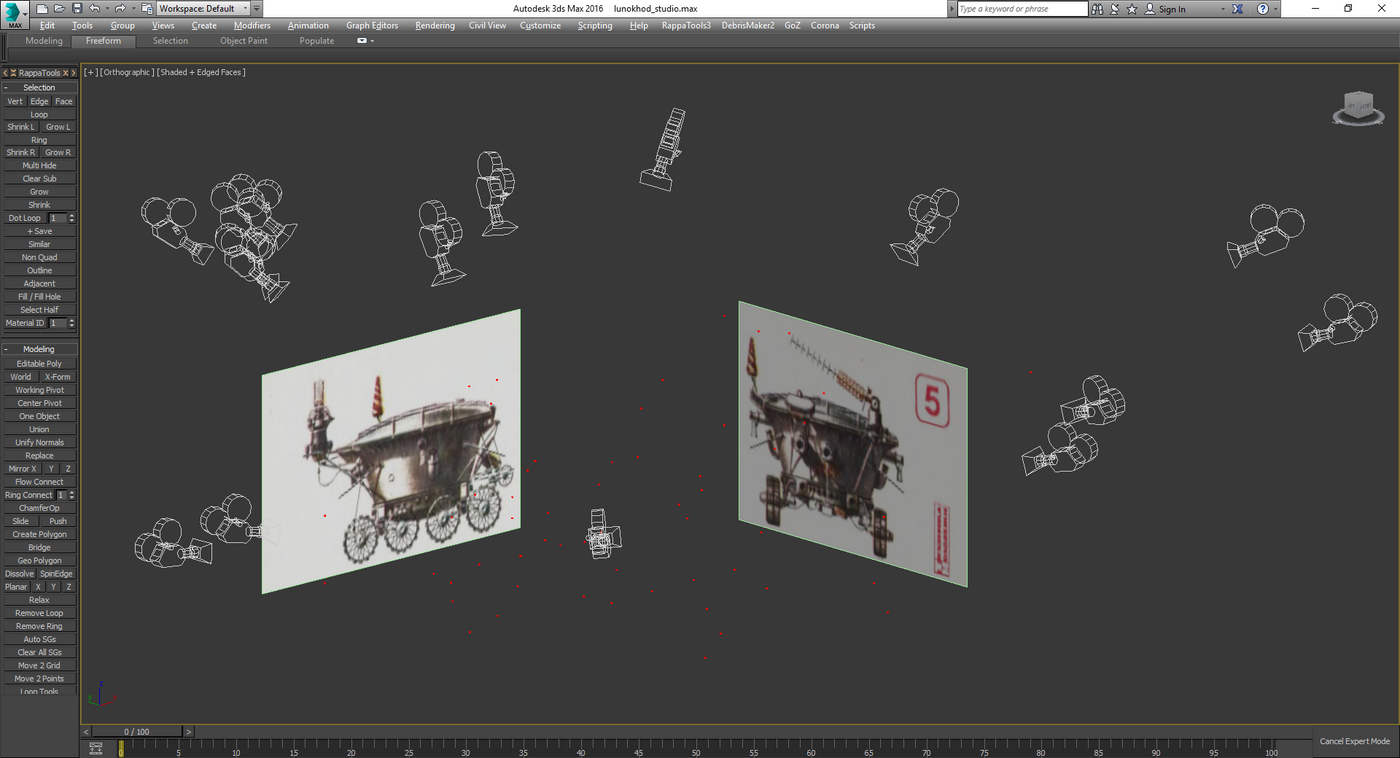The height and width of the screenshot is (758, 1400).
Task: Click the Open File folder icon
Action: [59, 9]
